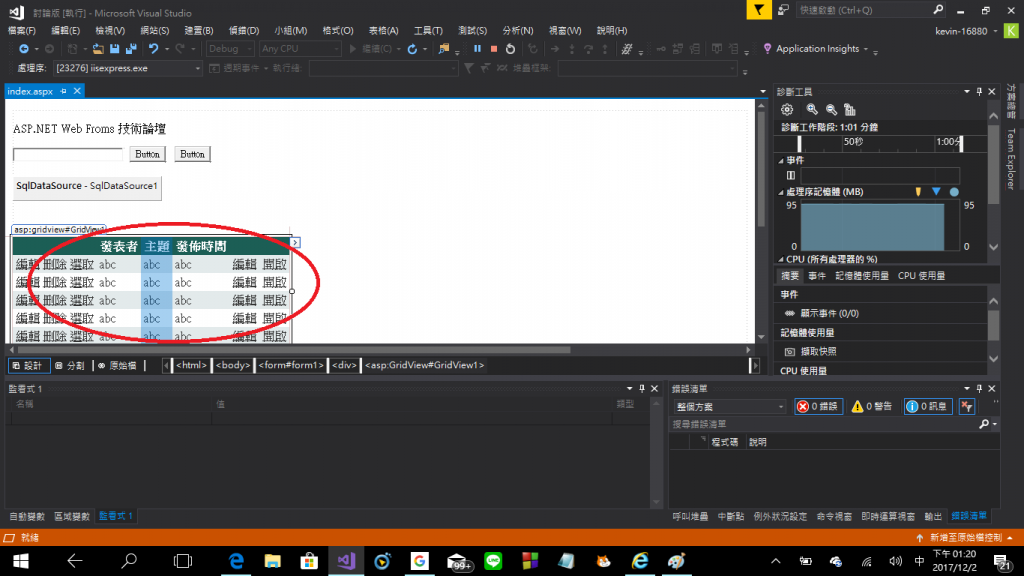Open GridView smart tag arrow
The image size is (1024, 576).
click(x=295, y=243)
